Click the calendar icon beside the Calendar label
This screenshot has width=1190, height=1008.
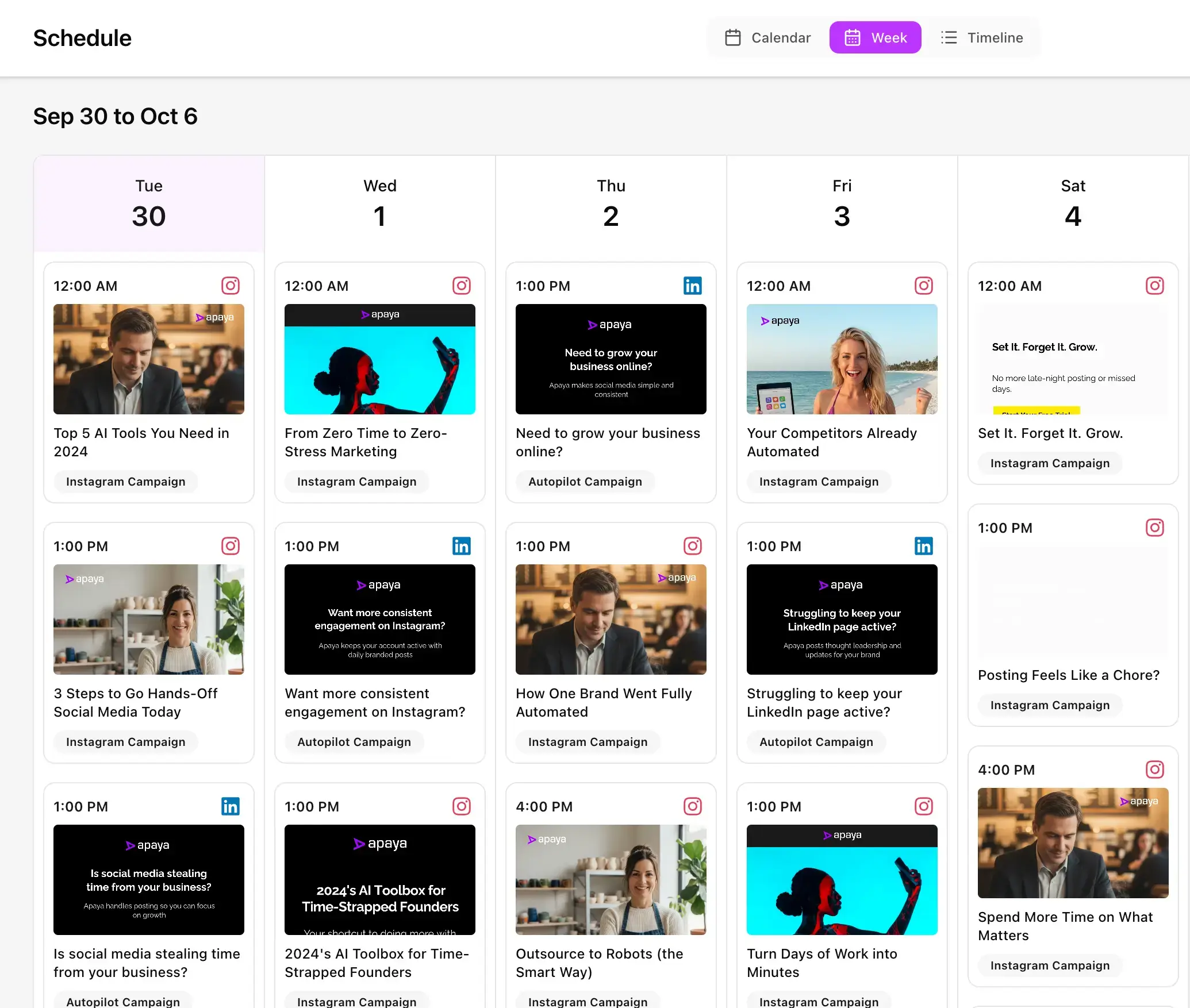pos(733,37)
